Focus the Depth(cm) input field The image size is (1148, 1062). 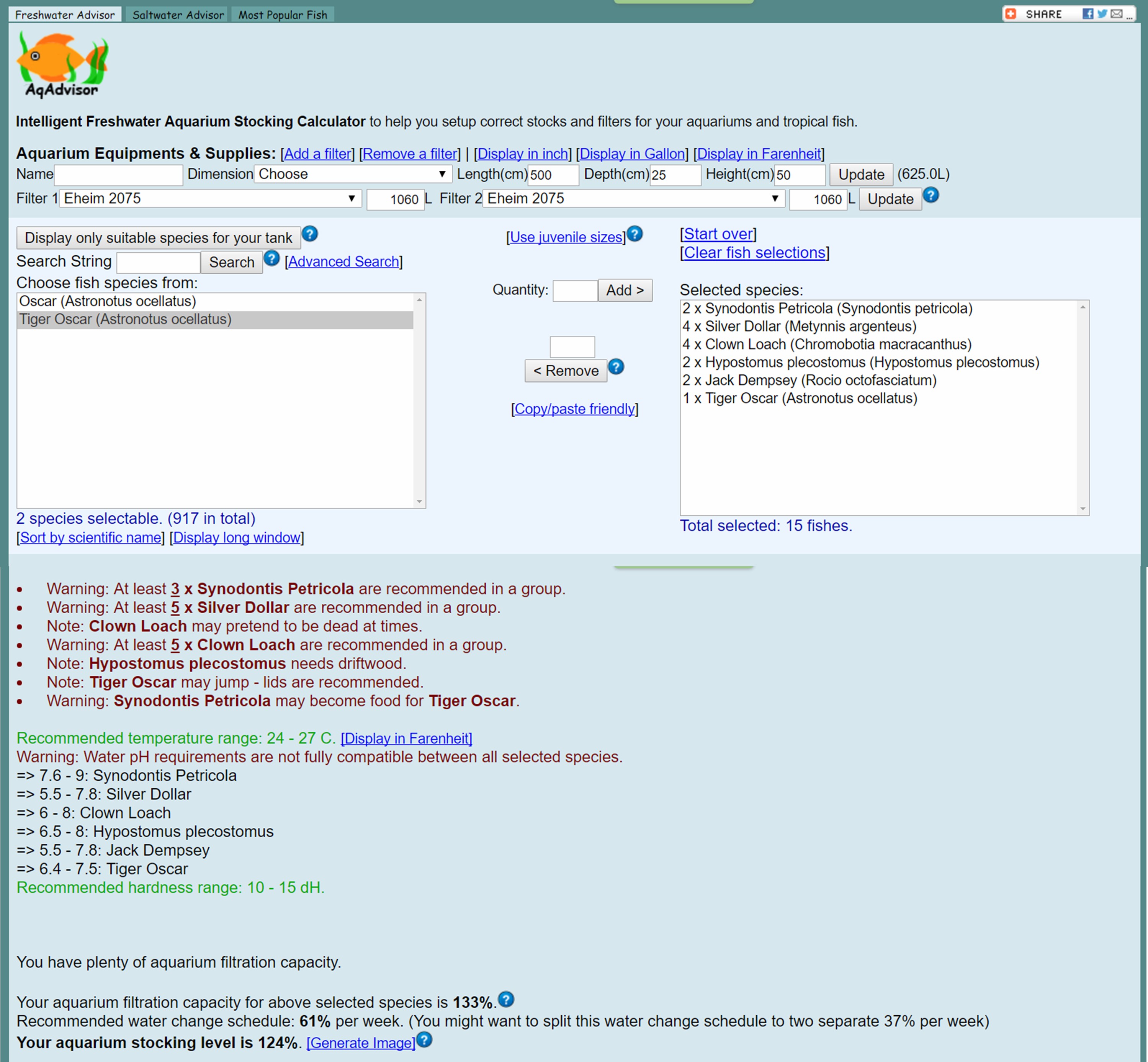click(x=675, y=175)
